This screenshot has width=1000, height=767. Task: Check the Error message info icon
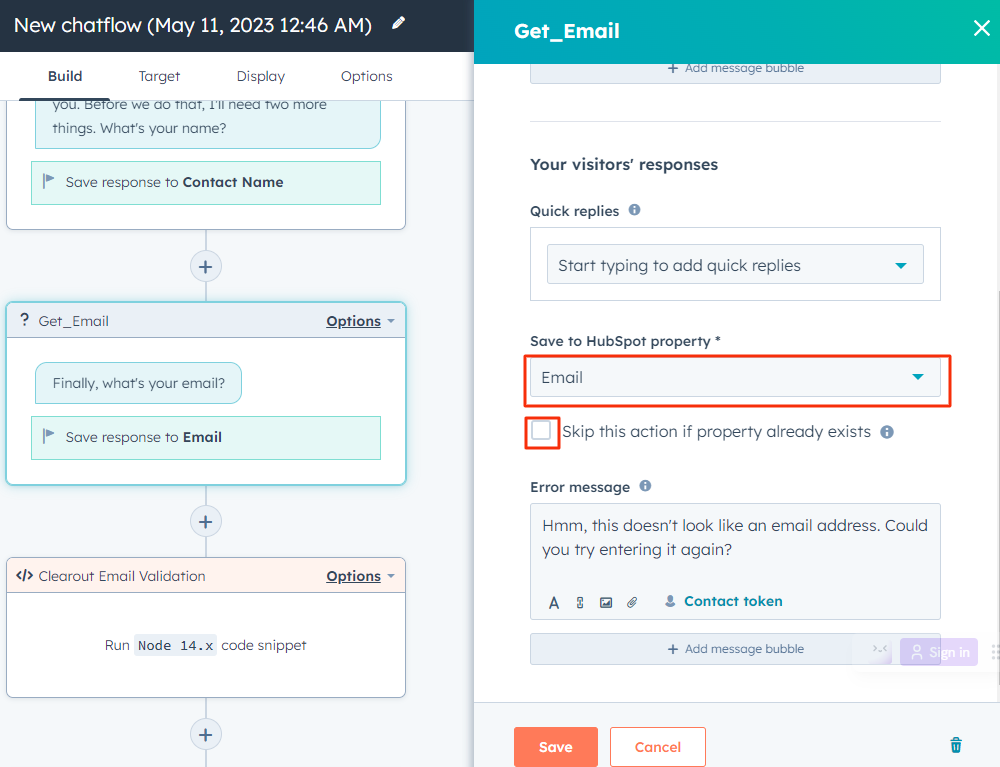pyautogui.click(x=645, y=487)
